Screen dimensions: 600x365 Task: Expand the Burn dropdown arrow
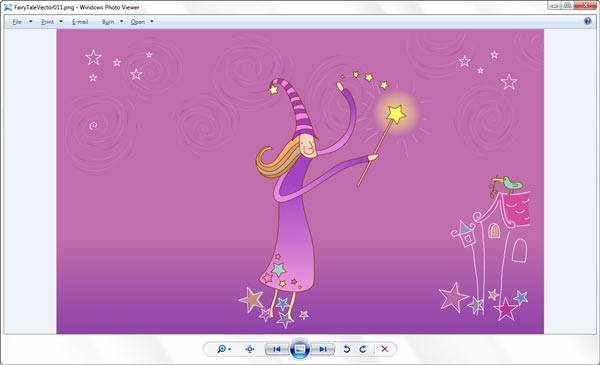point(121,22)
